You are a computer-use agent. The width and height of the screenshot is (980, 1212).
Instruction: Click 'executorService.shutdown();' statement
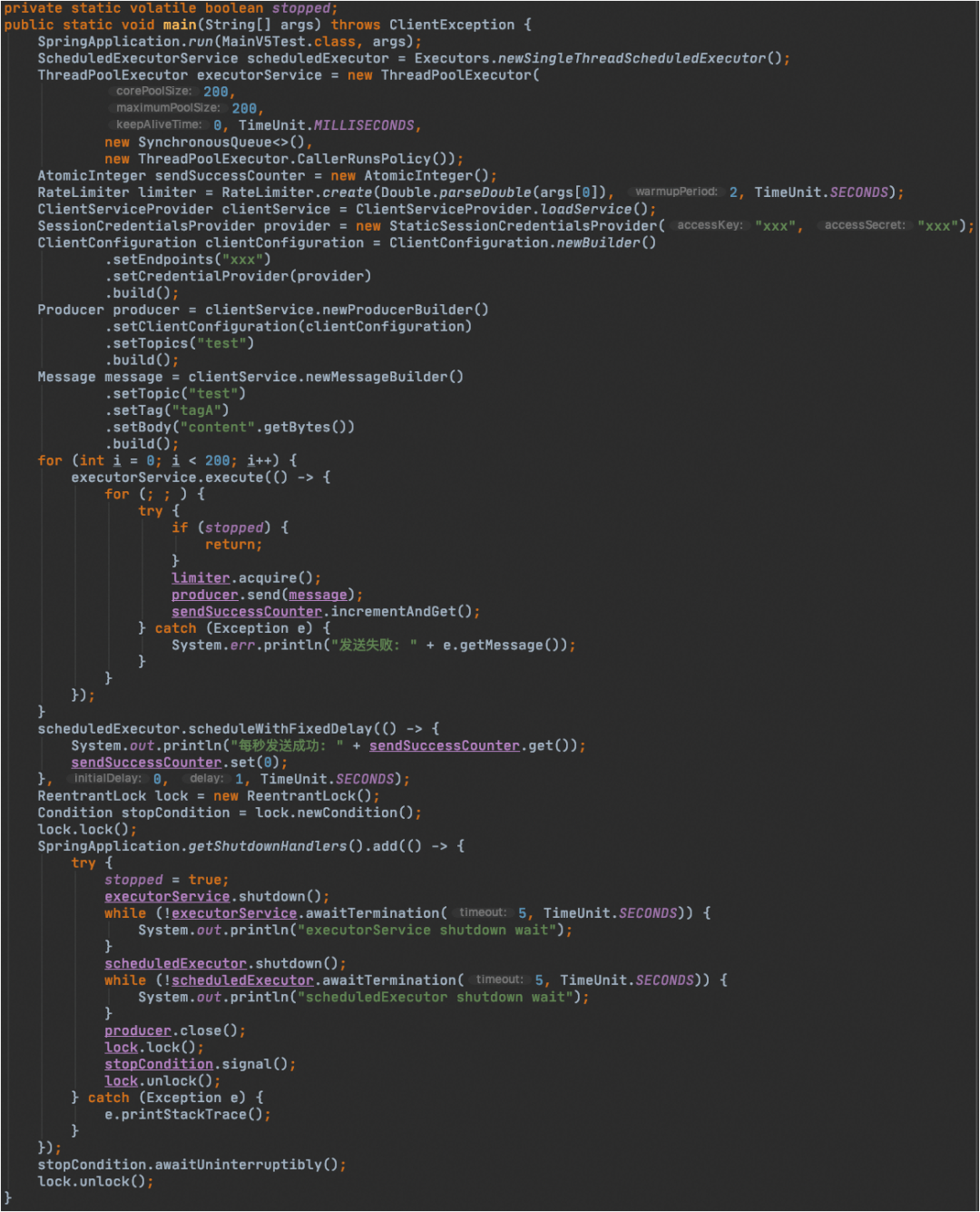point(217,897)
